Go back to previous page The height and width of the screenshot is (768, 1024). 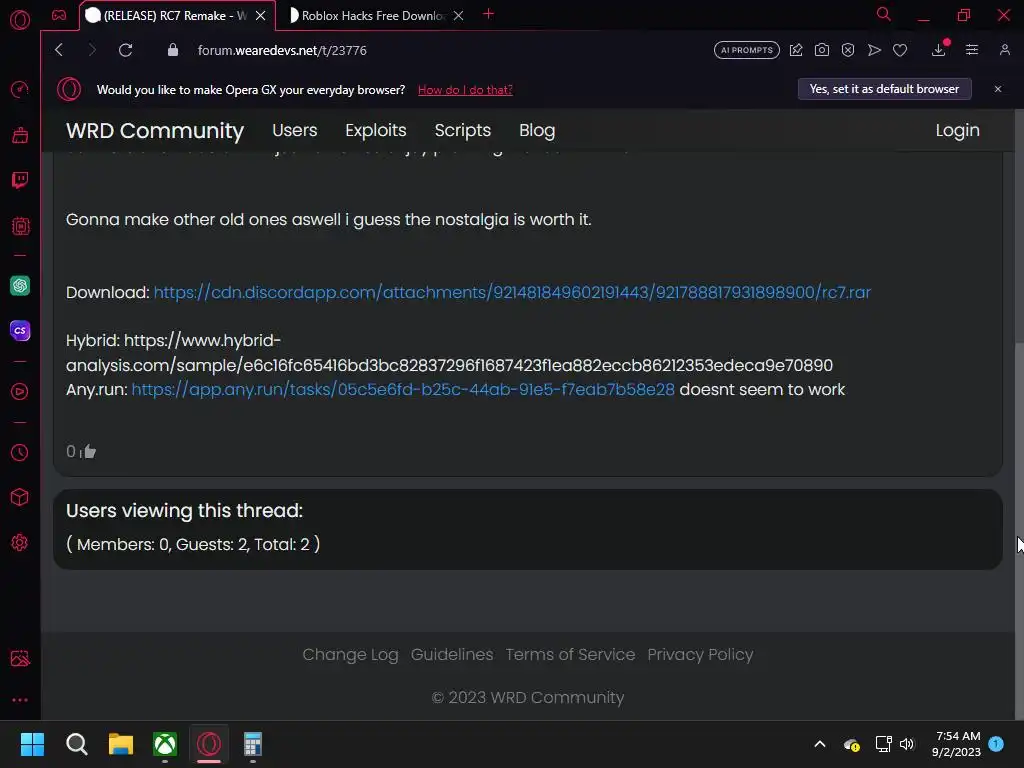tap(59, 50)
